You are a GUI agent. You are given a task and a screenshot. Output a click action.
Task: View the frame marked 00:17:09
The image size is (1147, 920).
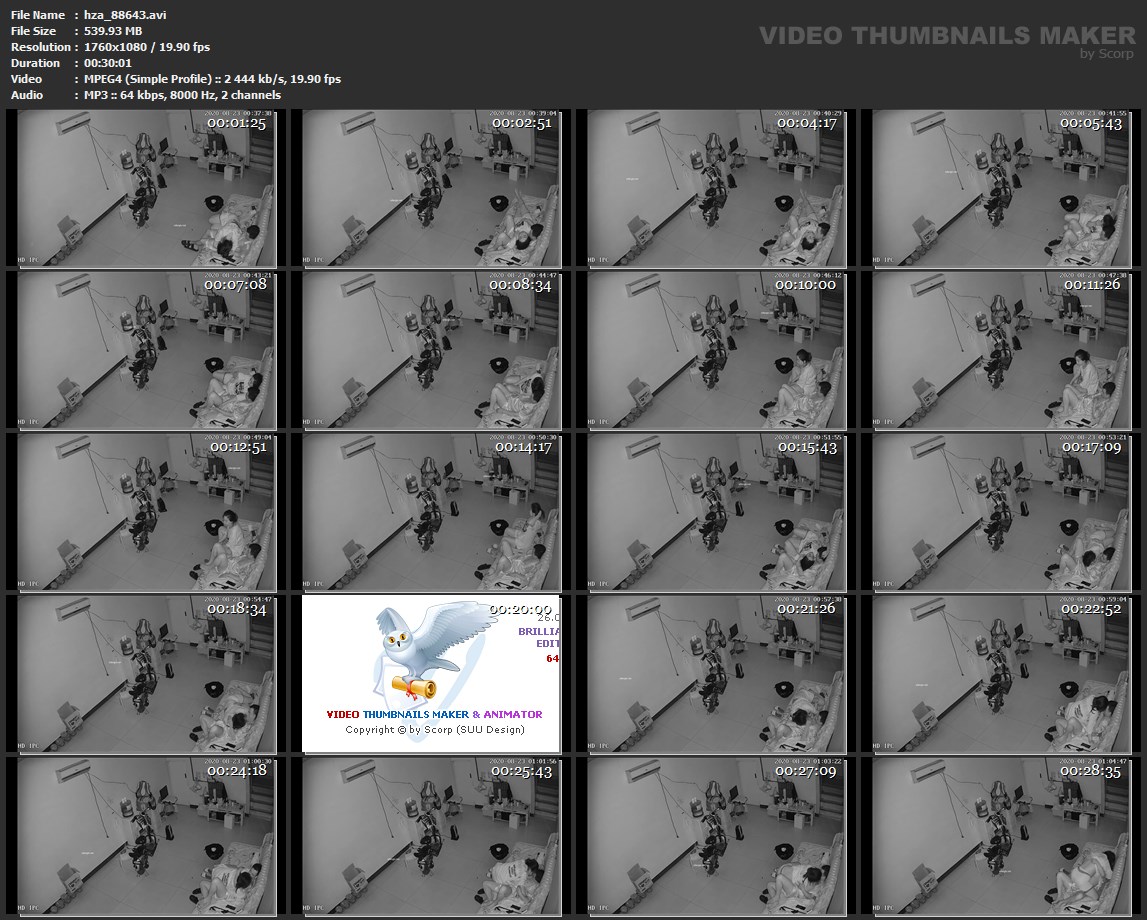[1001, 513]
